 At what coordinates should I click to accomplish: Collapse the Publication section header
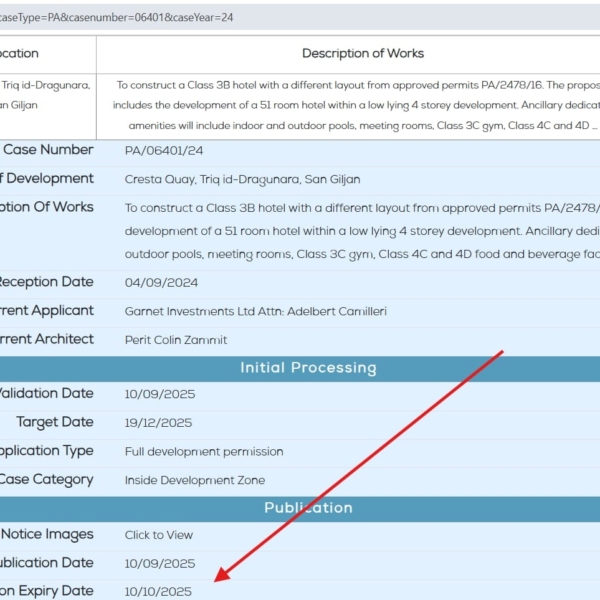click(x=308, y=508)
